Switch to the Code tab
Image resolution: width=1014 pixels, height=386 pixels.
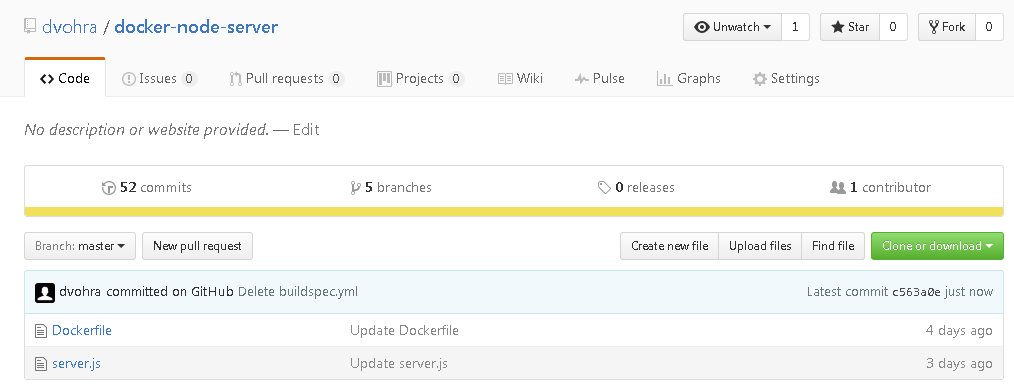65,79
